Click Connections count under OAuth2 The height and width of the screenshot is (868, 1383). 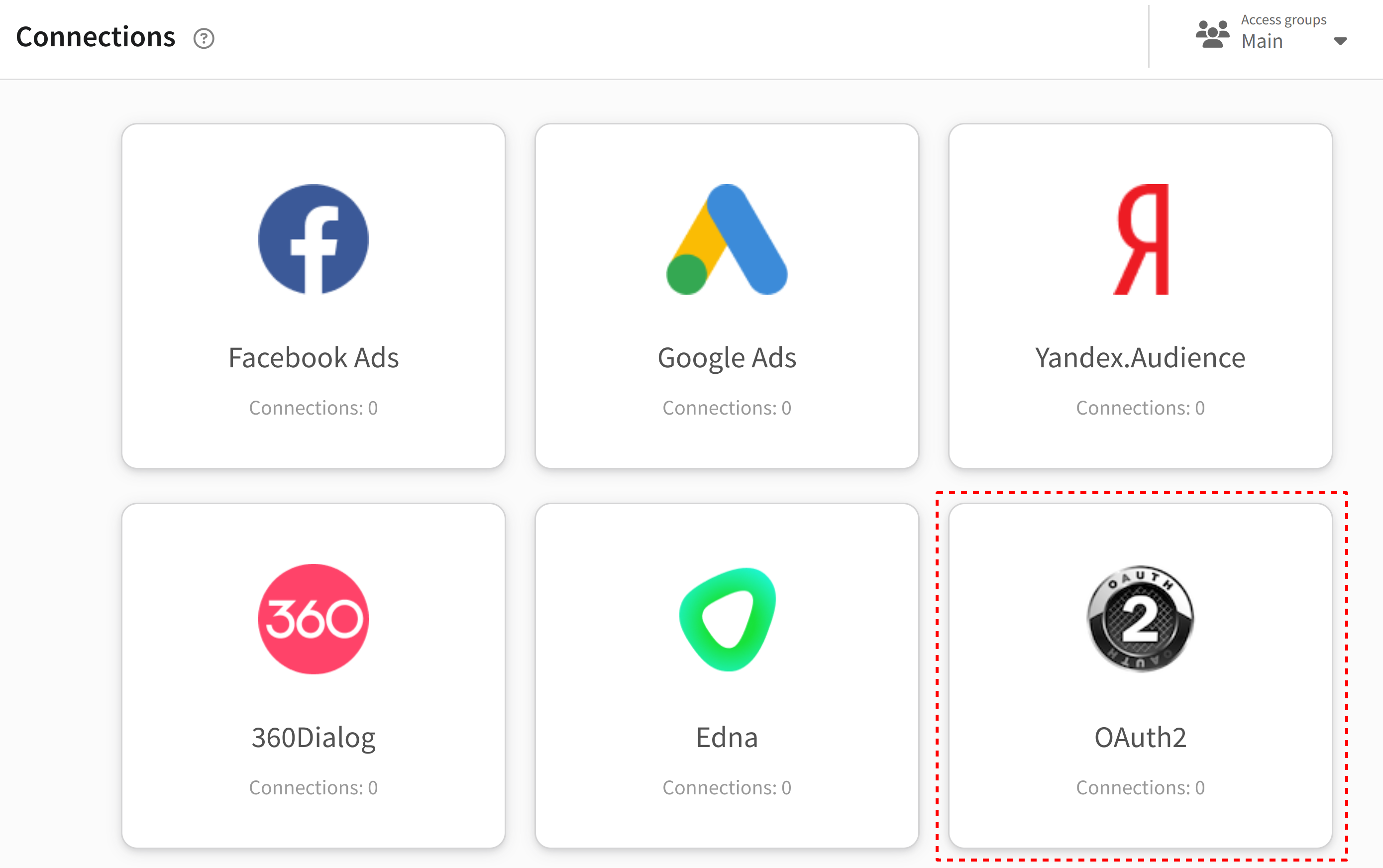point(1140,787)
